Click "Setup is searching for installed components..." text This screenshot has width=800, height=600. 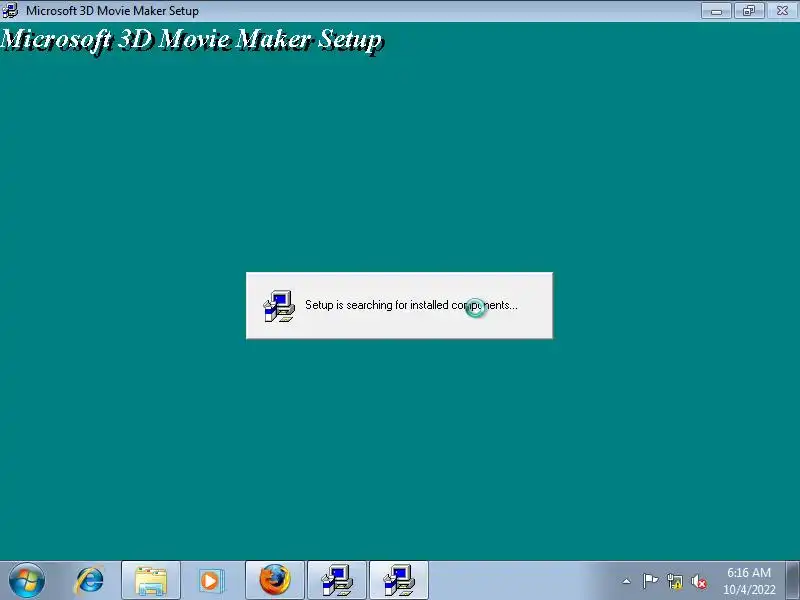coord(411,305)
